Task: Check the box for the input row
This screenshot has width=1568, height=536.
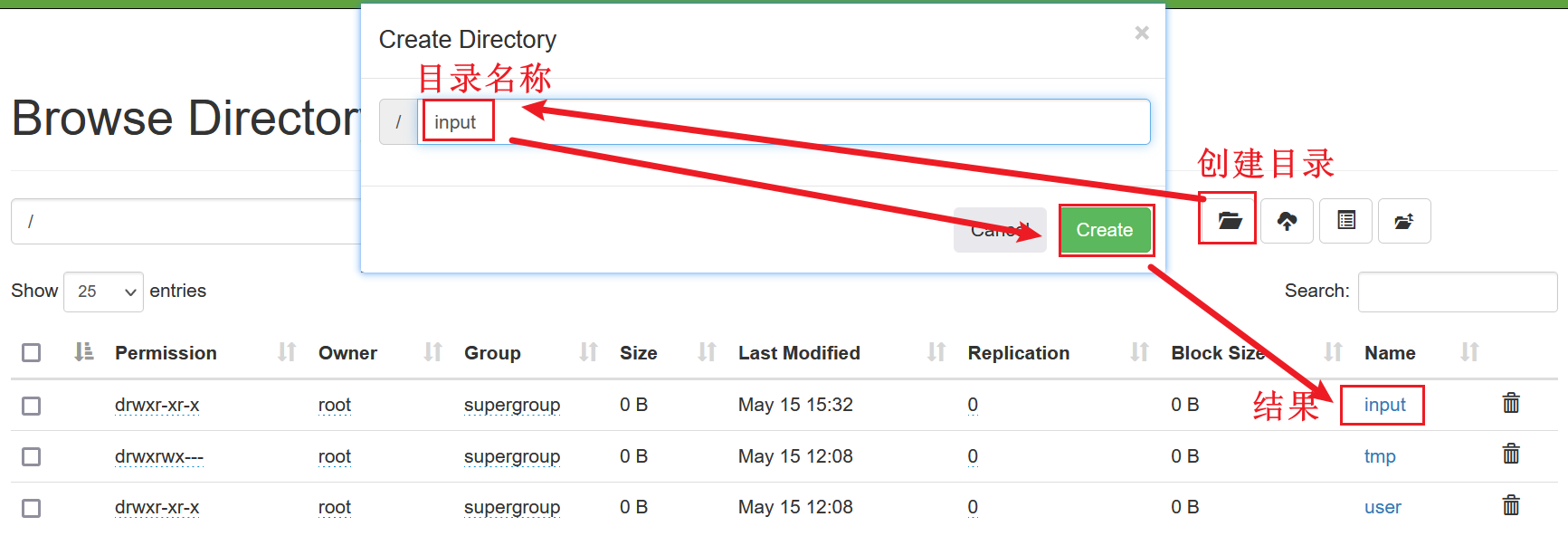Action: pyautogui.click(x=32, y=406)
